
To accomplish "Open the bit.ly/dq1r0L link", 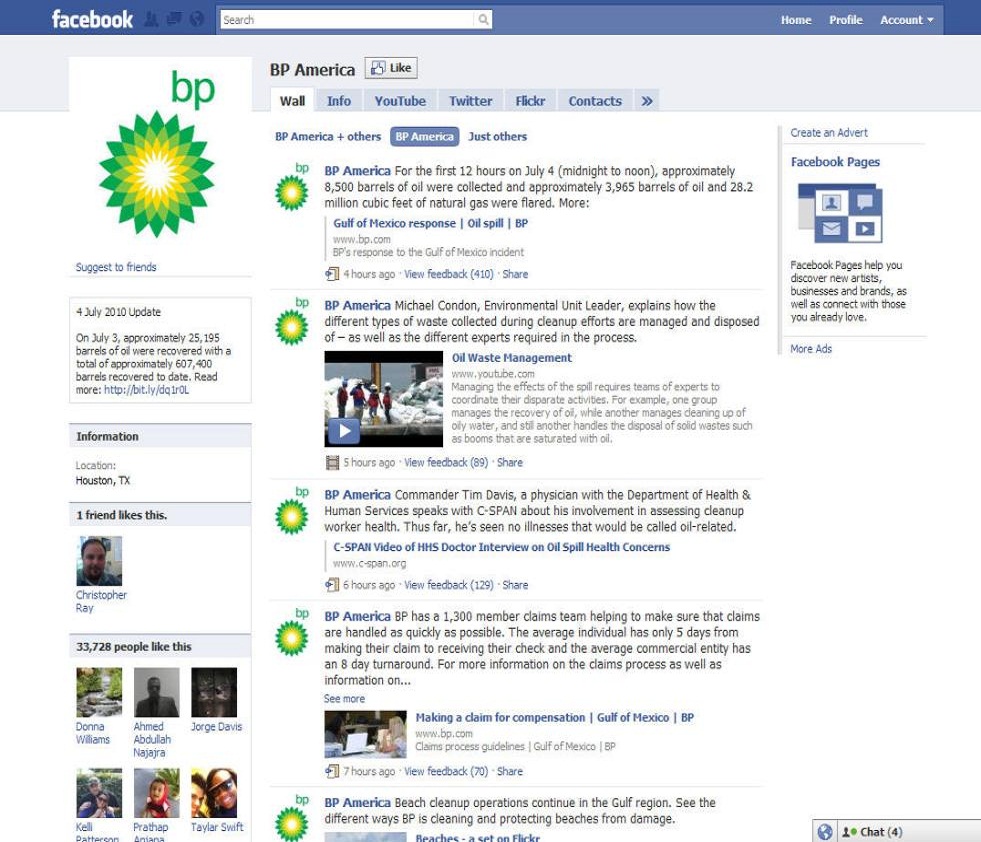I will click(146, 390).
